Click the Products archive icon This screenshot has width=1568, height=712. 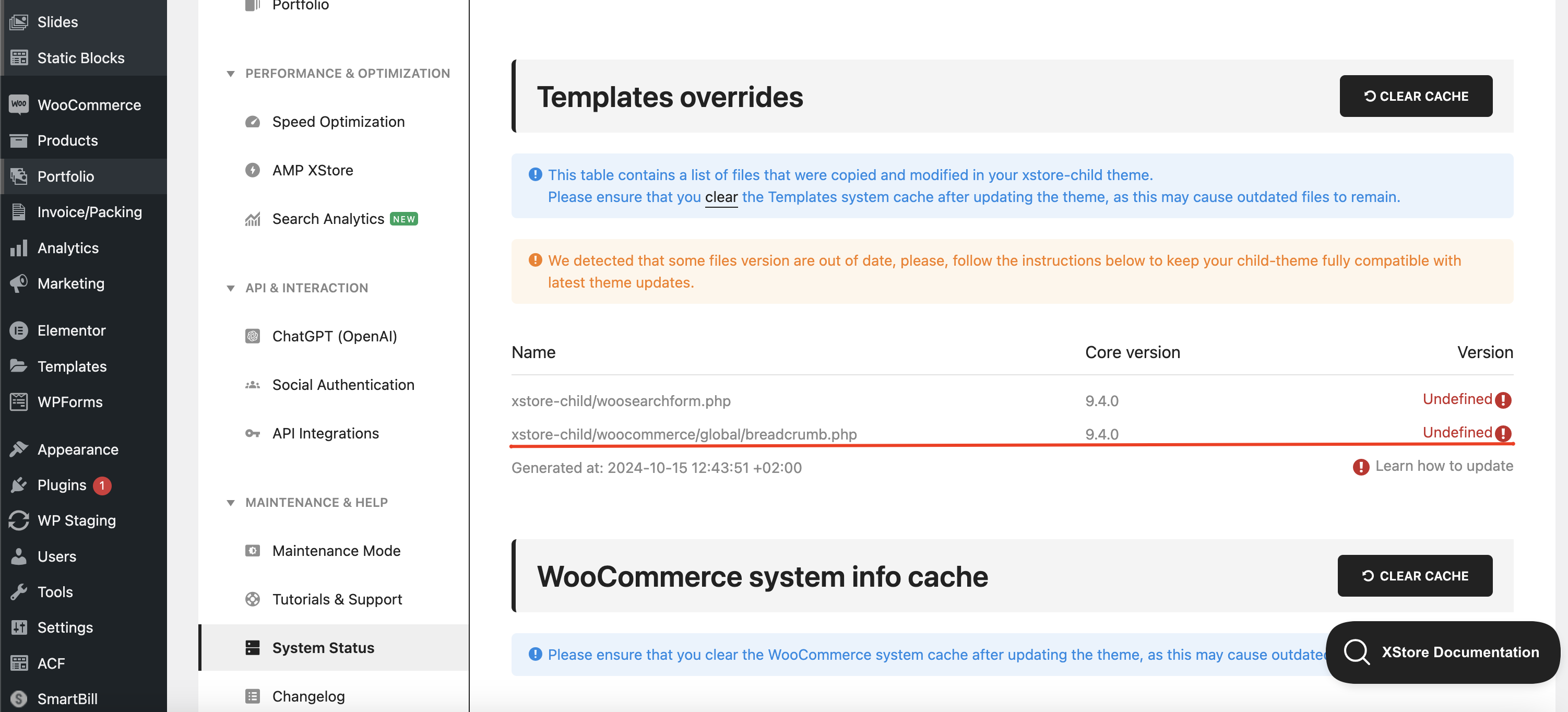19,140
